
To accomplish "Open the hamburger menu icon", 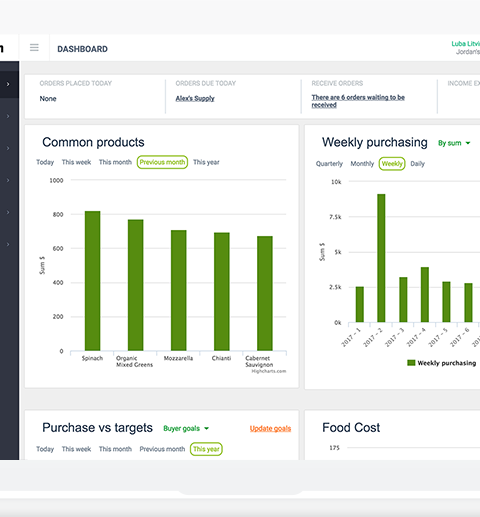I will pyautogui.click(x=34, y=48).
